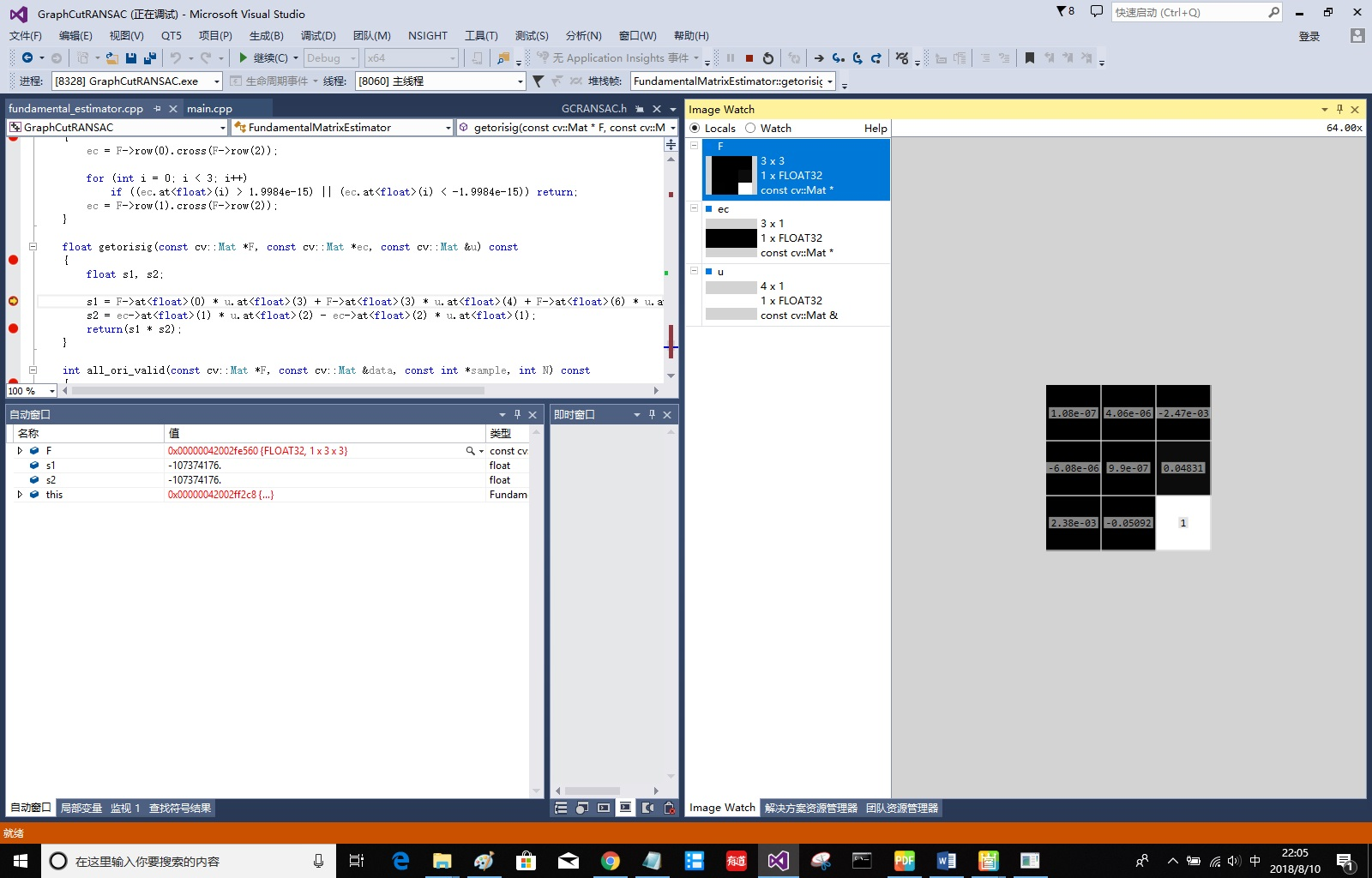The width and height of the screenshot is (1372, 878).
Task: Clear the immediate window using clipboard icon
Action: (x=669, y=808)
